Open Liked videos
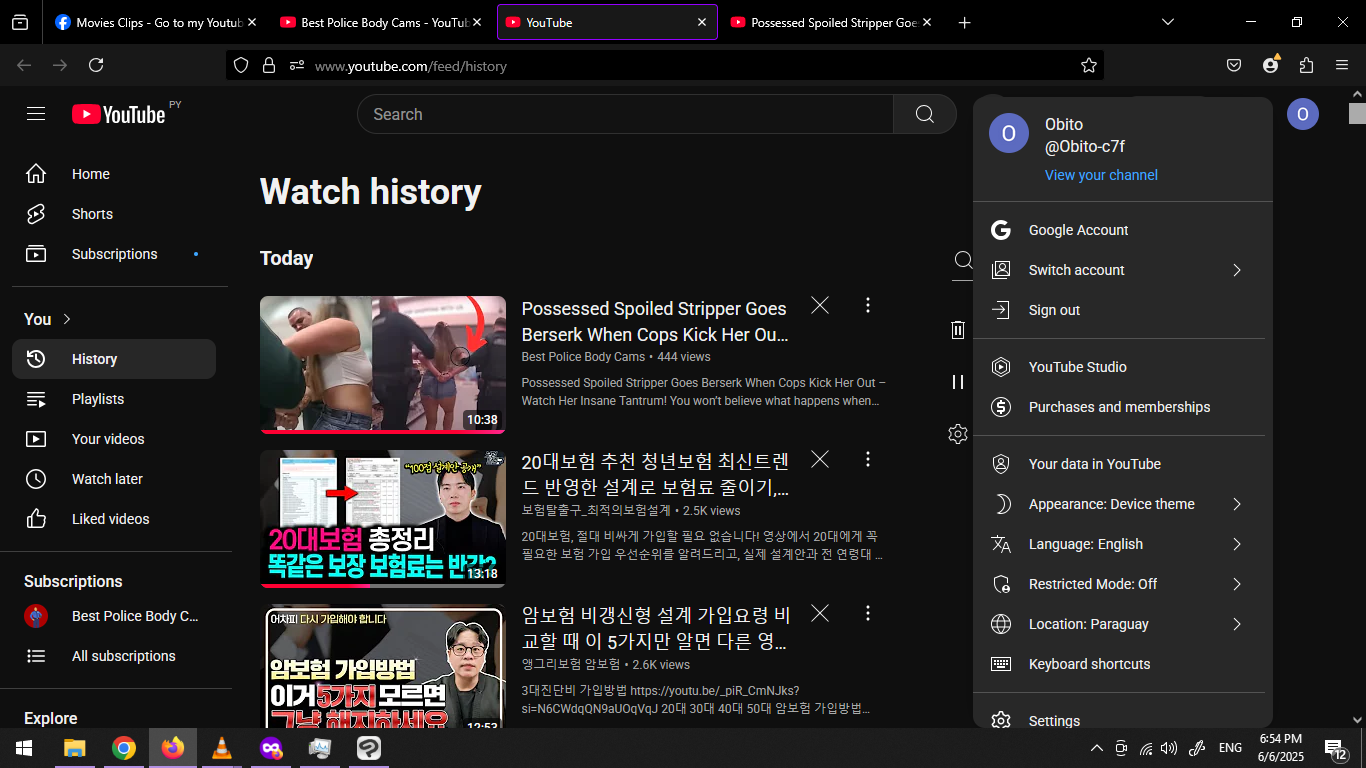Image resolution: width=1366 pixels, height=768 pixels. pyautogui.click(x=114, y=519)
